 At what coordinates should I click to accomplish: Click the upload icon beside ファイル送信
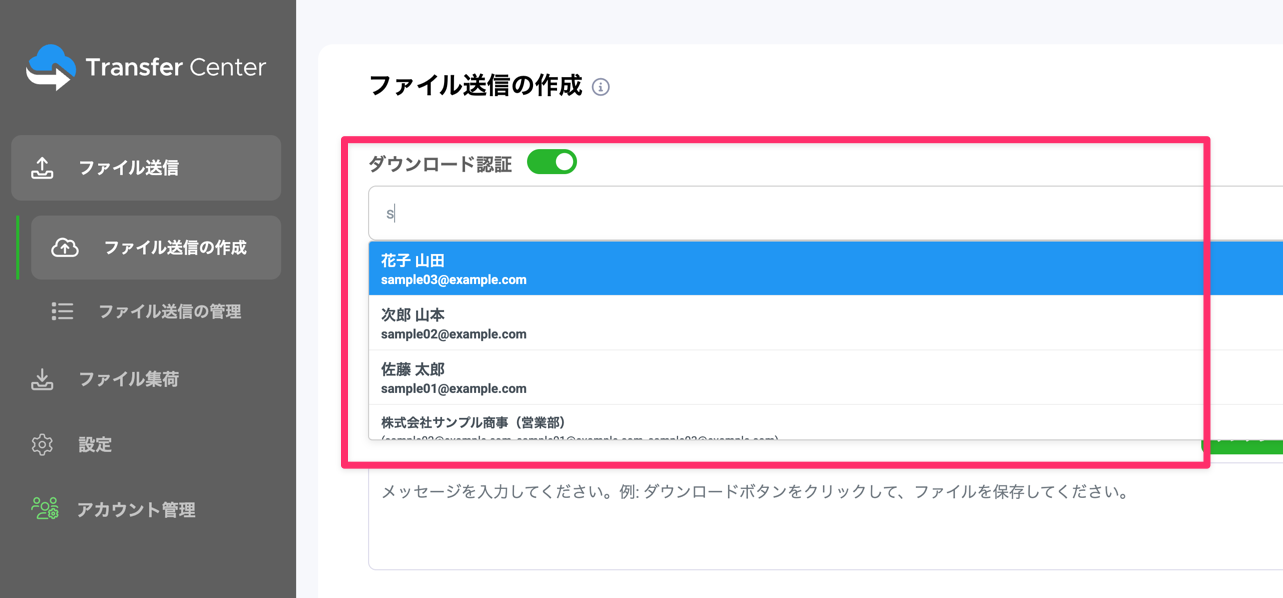click(x=43, y=167)
